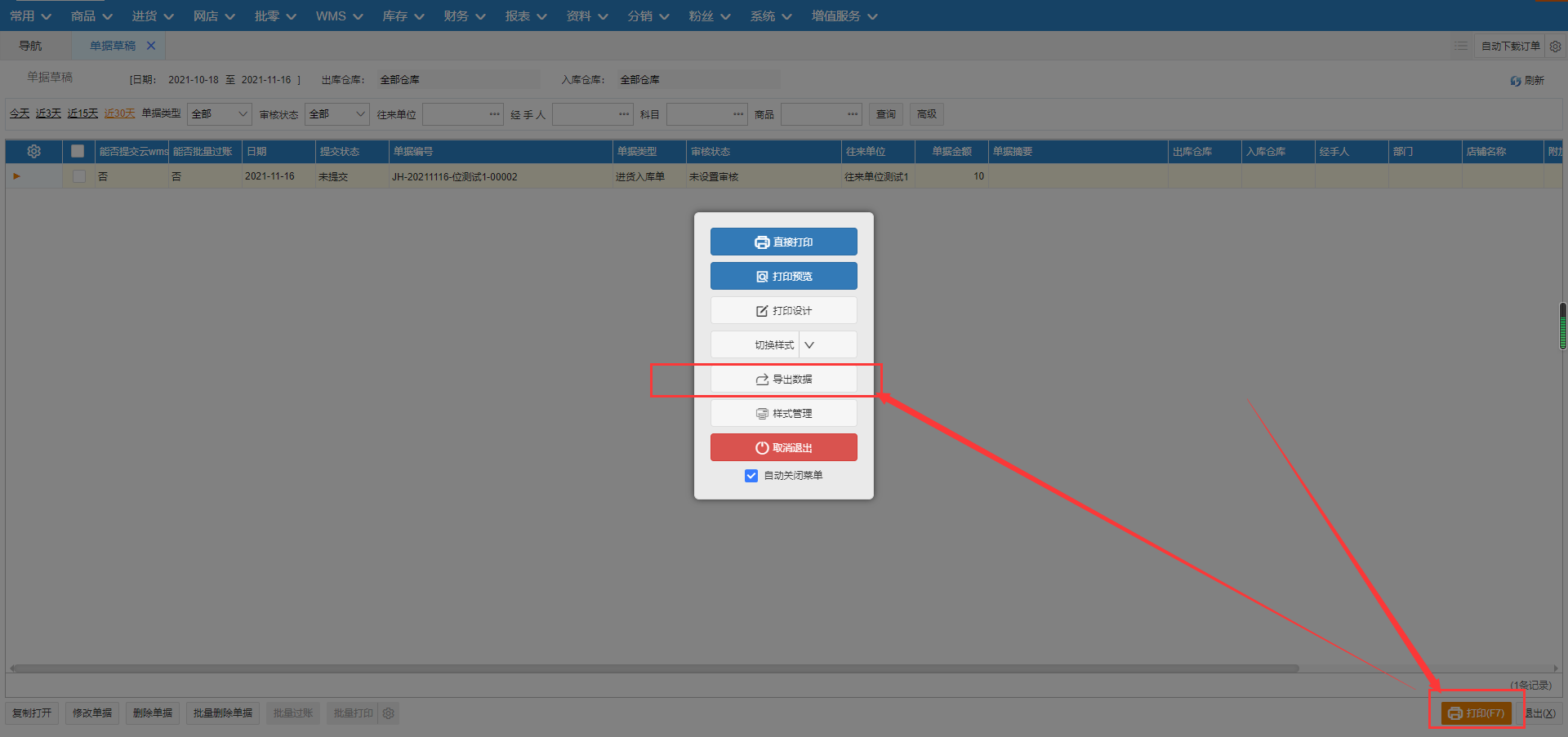Click the refresh icon labeled 刷新
This screenshot has width=1568, height=737.
1527,81
